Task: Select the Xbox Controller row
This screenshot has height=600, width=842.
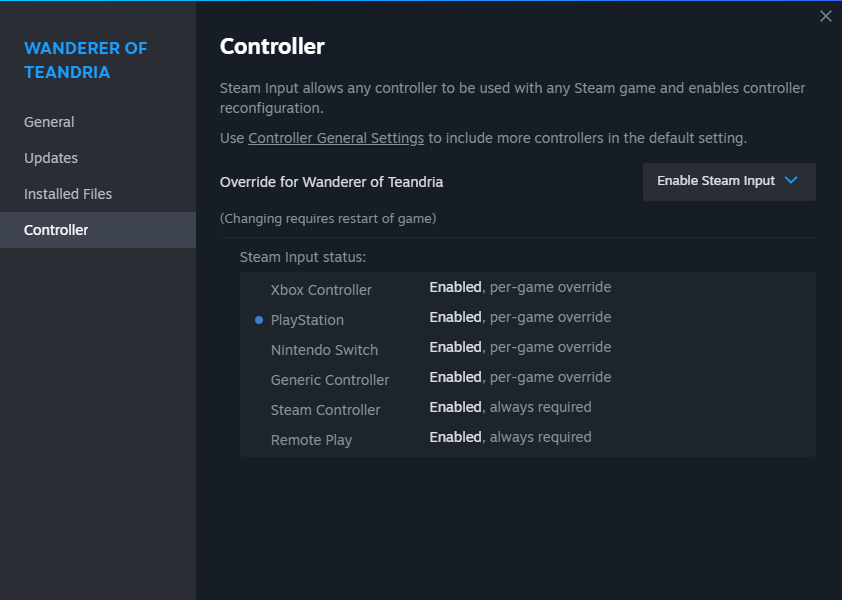Action: pos(321,290)
